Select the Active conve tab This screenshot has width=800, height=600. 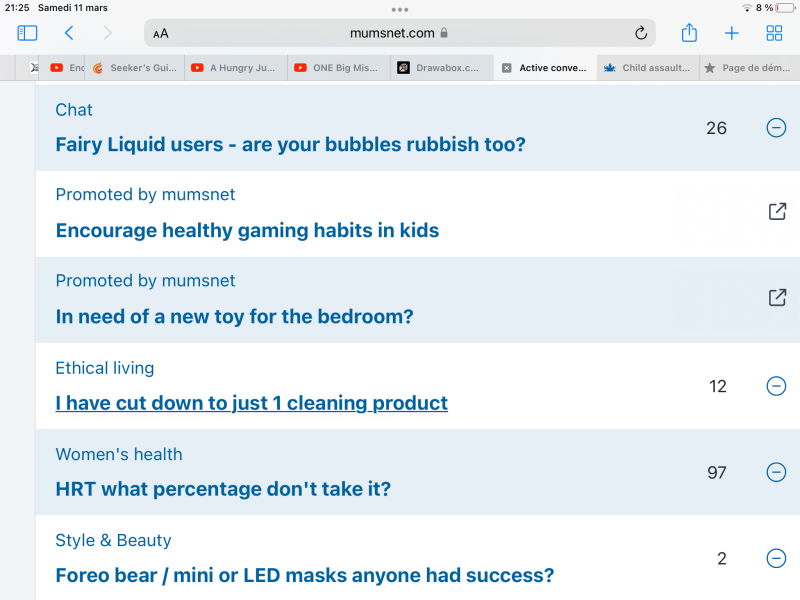(545, 68)
